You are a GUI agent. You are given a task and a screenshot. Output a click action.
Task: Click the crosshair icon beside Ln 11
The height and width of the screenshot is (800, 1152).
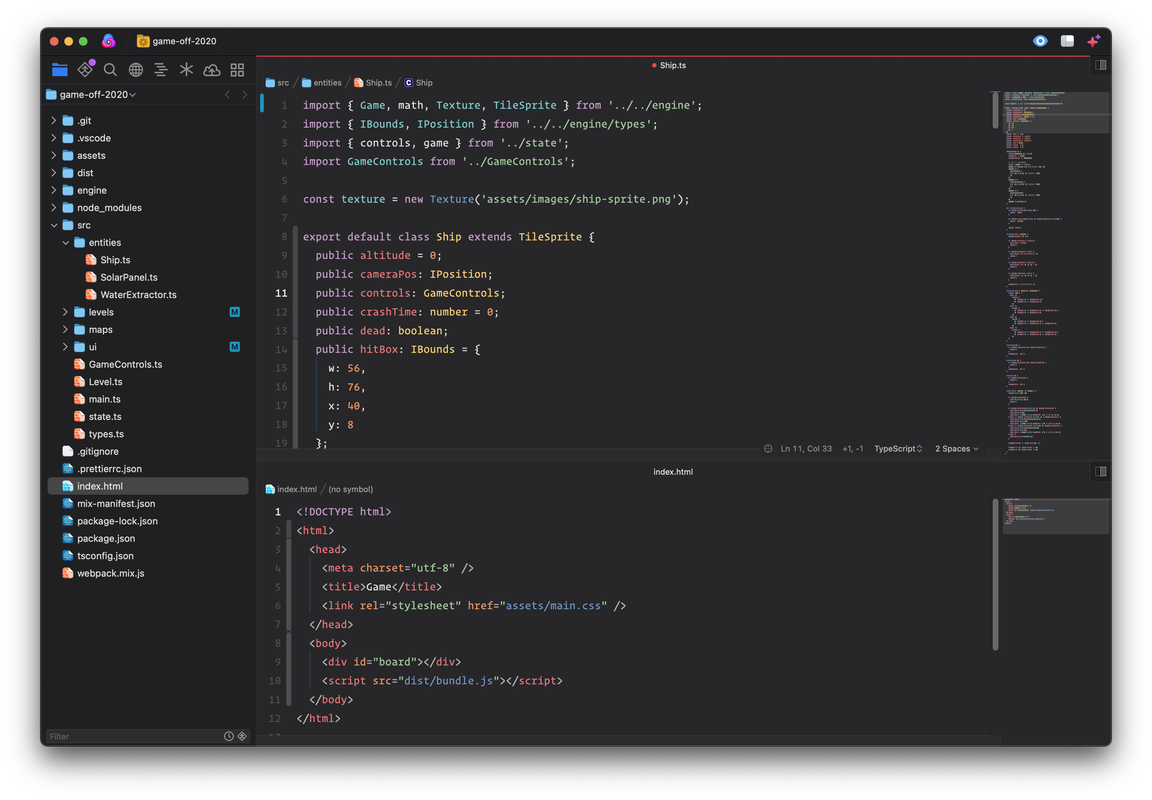(768, 449)
